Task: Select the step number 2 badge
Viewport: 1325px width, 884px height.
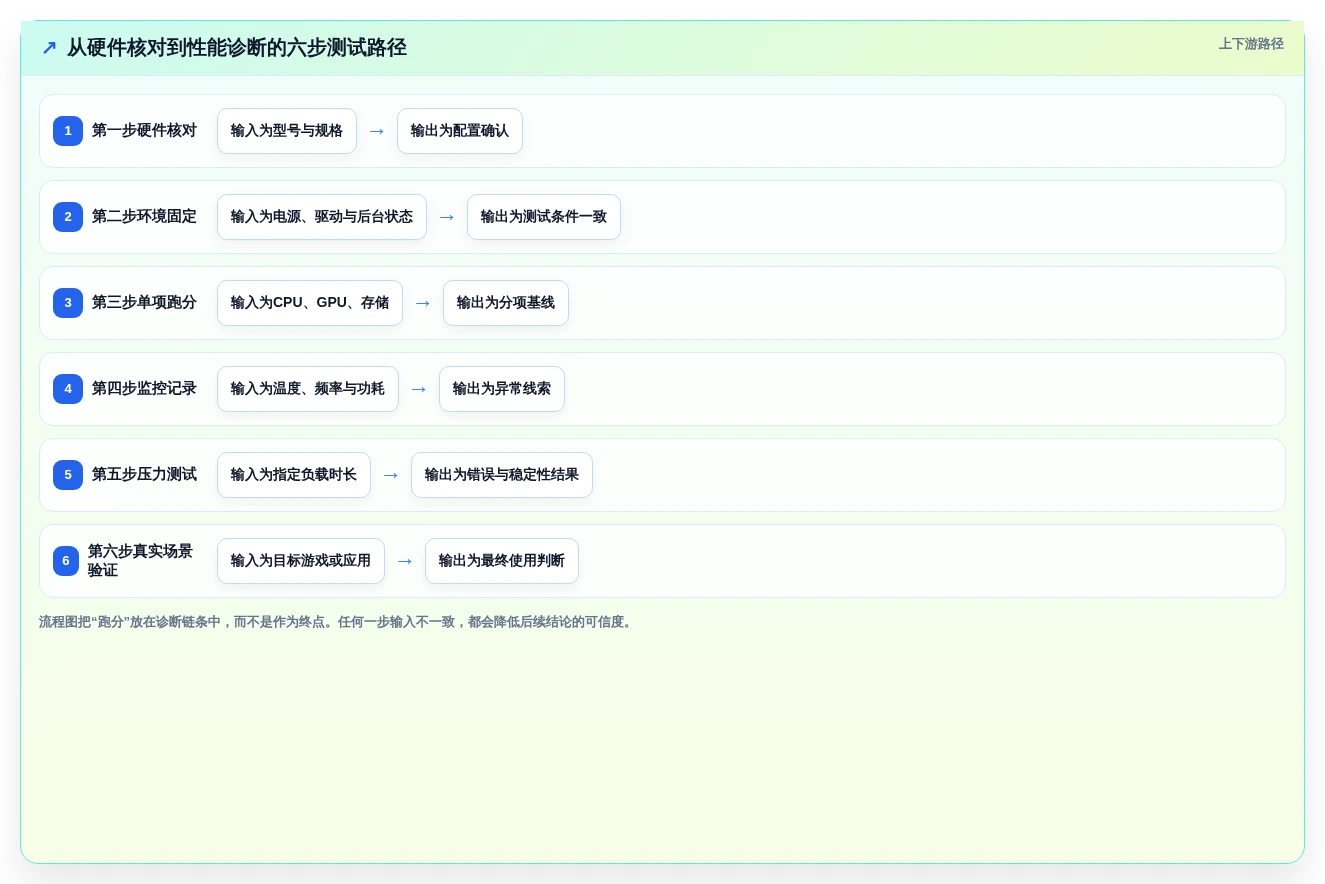Action: tap(68, 217)
